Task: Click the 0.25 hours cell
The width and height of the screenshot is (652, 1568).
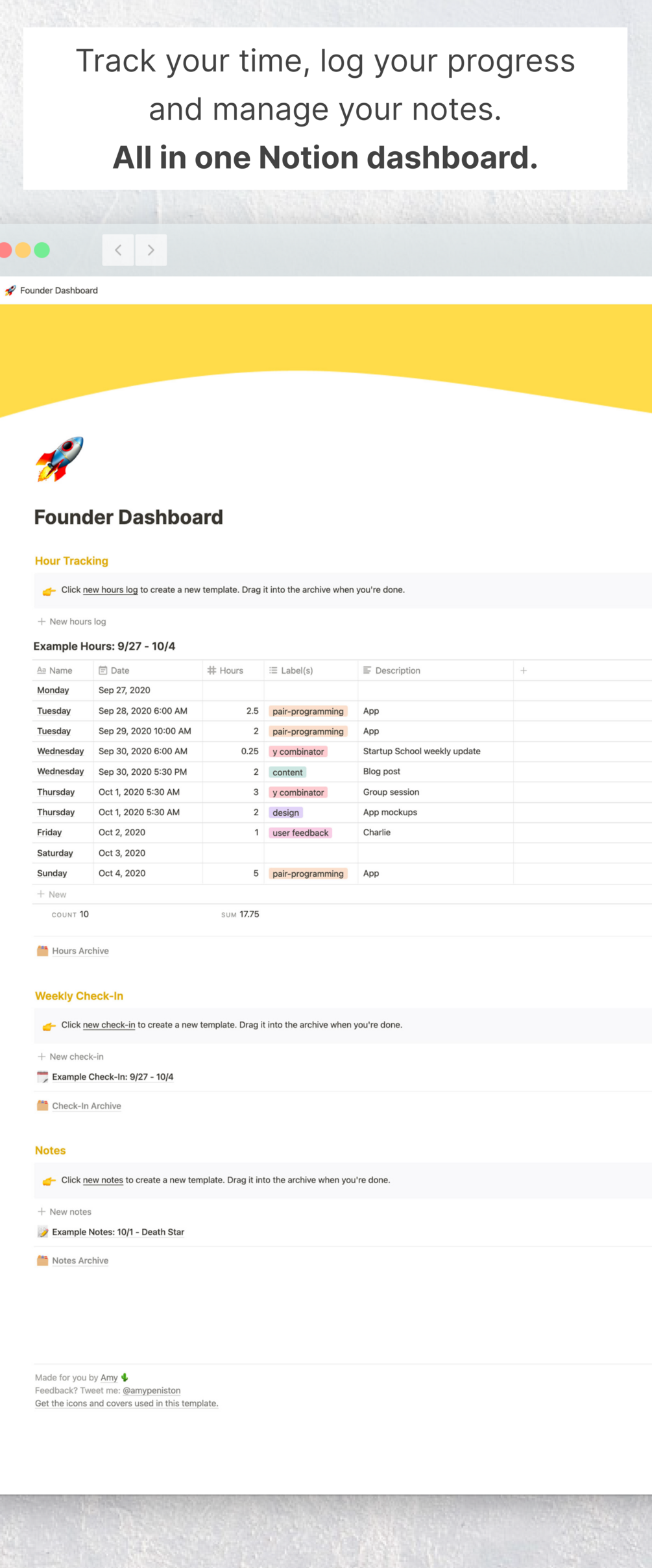Action: point(234,752)
